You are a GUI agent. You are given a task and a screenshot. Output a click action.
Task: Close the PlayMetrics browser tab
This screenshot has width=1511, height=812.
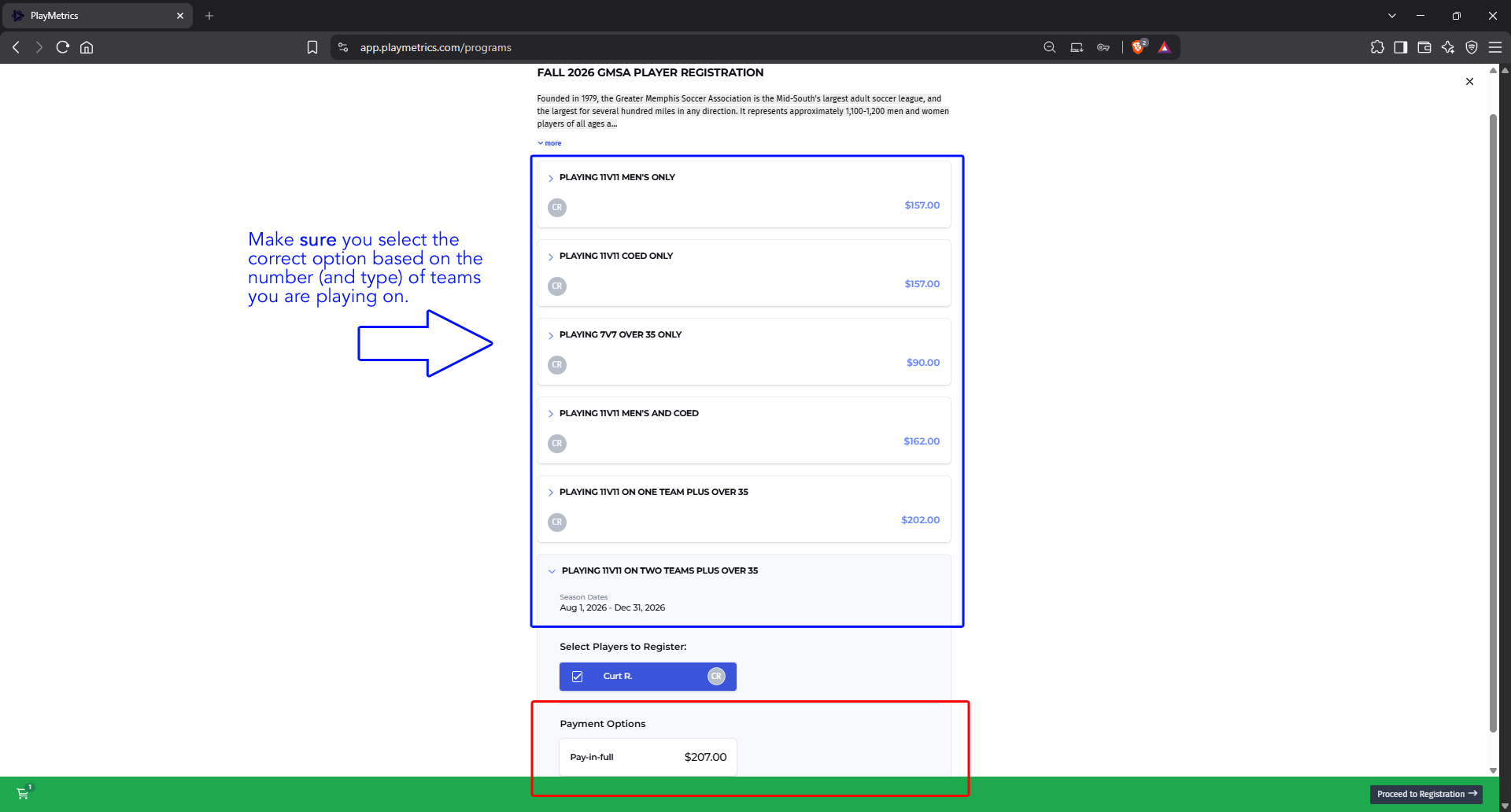[x=180, y=16]
